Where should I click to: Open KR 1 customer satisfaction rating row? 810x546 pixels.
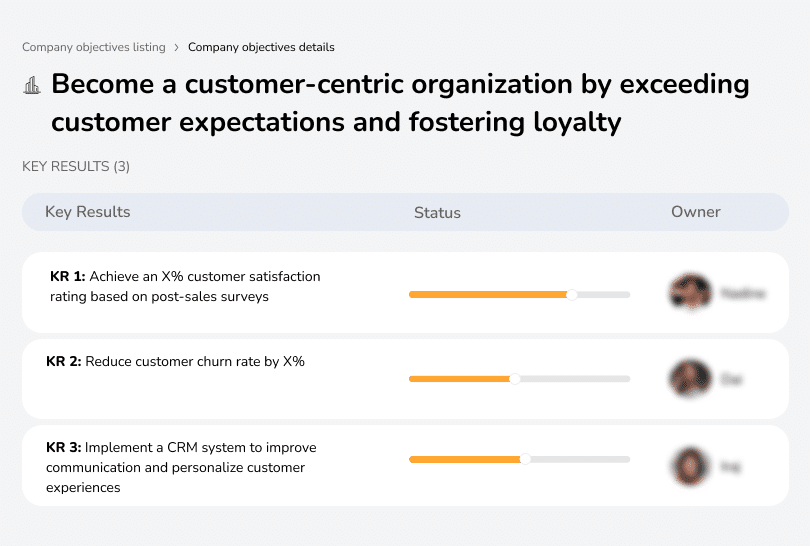click(185, 286)
